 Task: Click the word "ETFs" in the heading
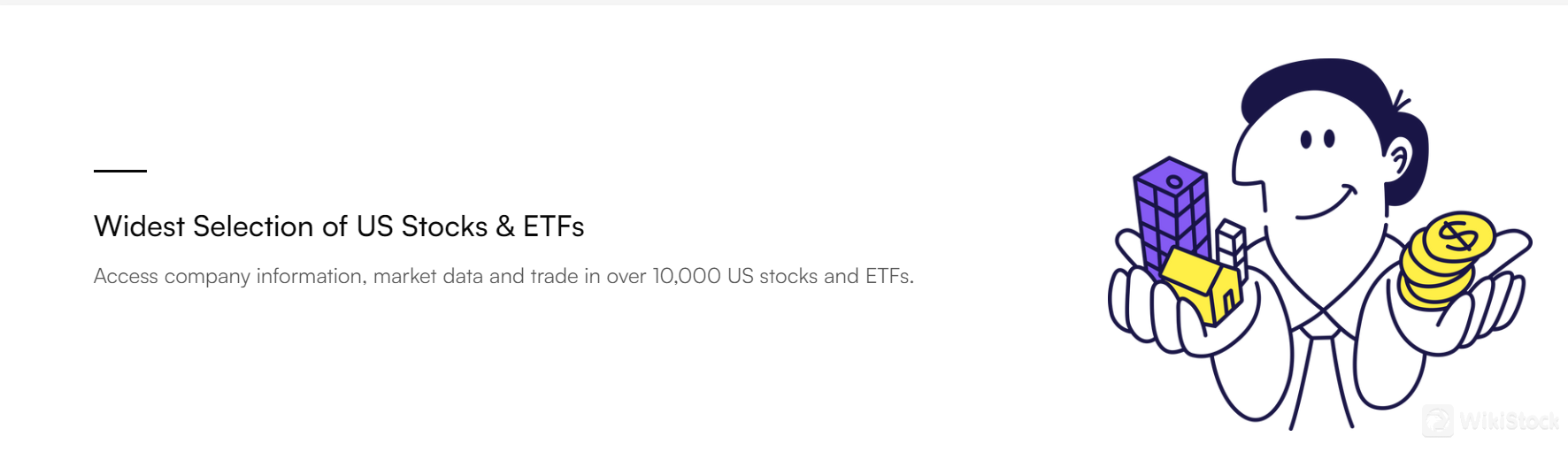click(x=553, y=226)
